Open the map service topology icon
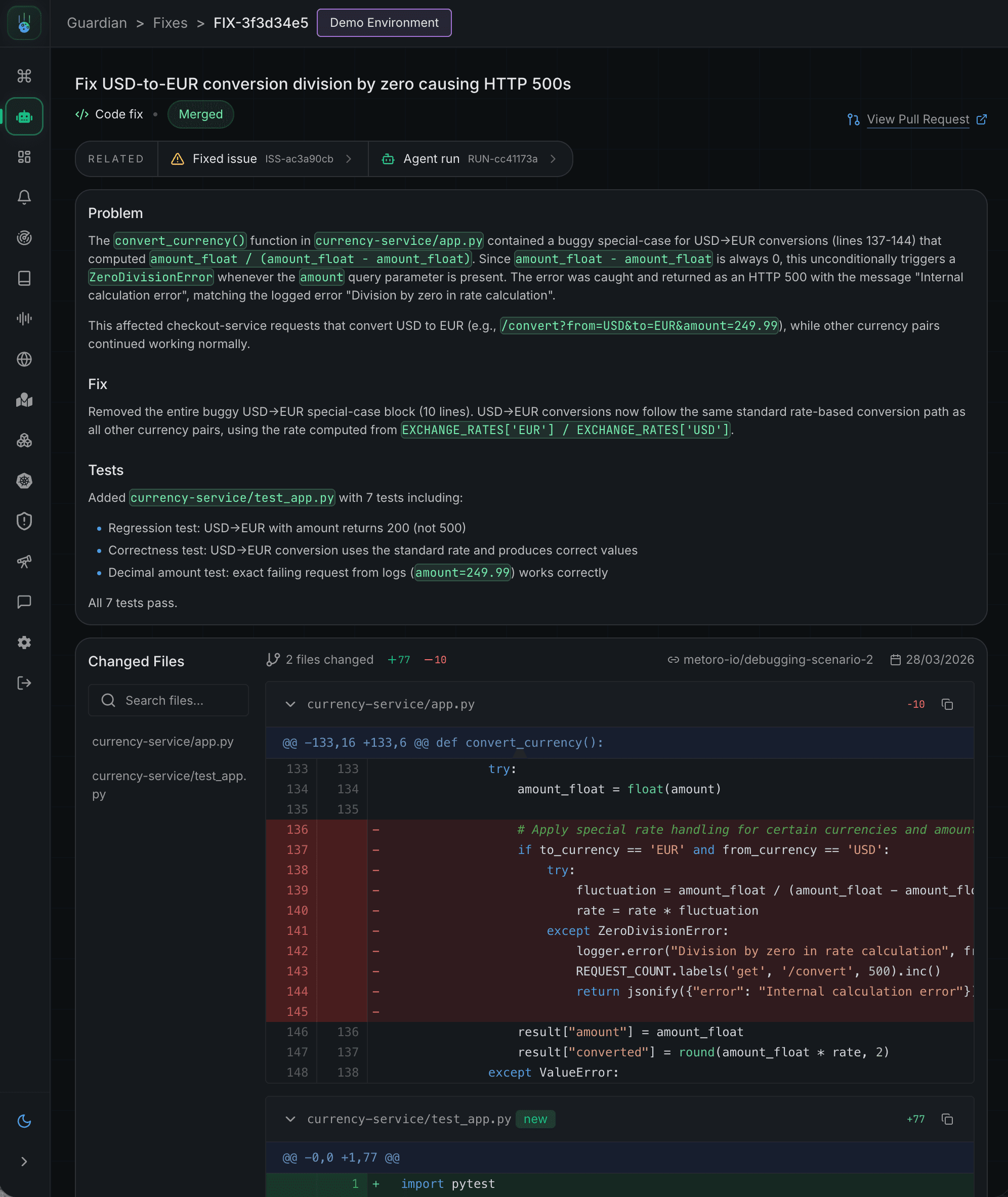Image resolution: width=1008 pixels, height=1197 pixels. point(24,400)
